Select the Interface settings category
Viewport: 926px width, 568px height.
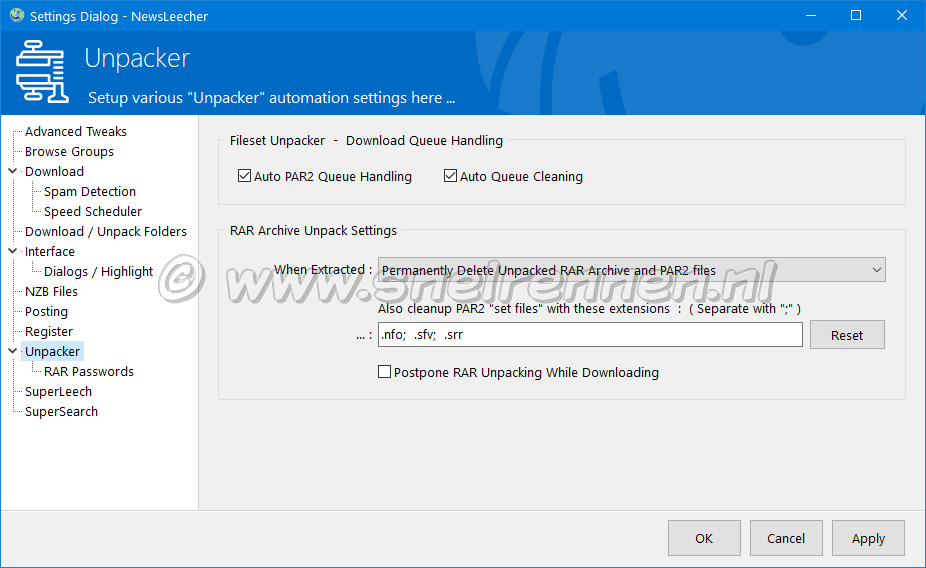[x=50, y=252]
